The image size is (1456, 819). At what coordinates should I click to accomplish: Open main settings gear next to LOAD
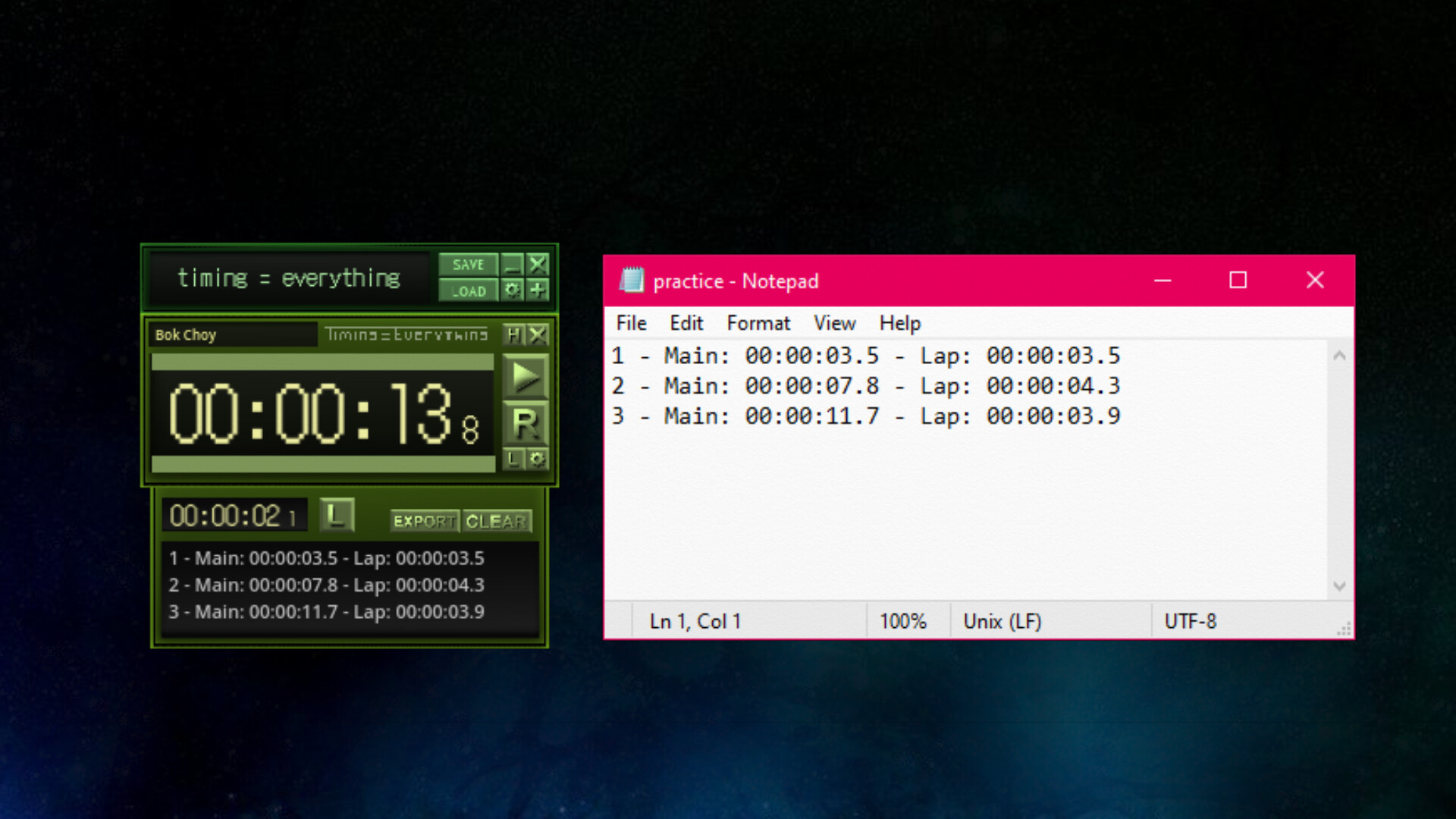513,290
